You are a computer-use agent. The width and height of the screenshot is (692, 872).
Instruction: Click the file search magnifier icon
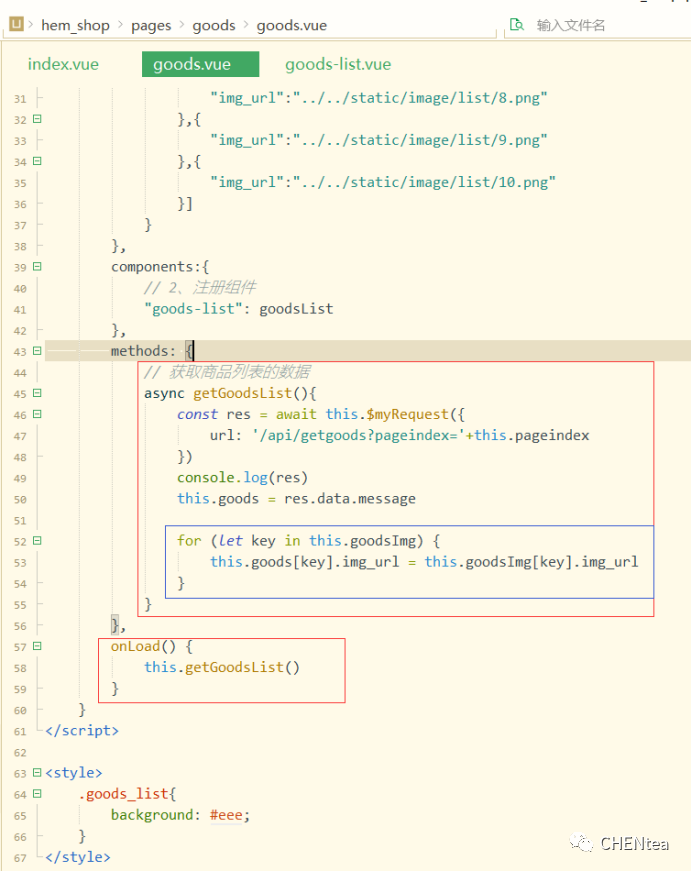click(517, 24)
